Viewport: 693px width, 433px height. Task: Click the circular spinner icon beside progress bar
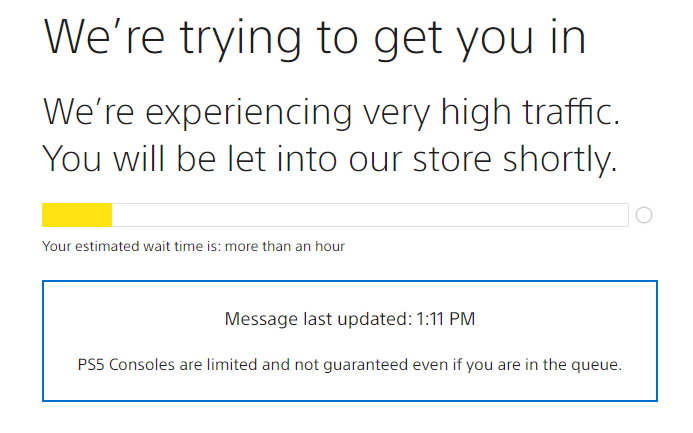(x=644, y=215)
